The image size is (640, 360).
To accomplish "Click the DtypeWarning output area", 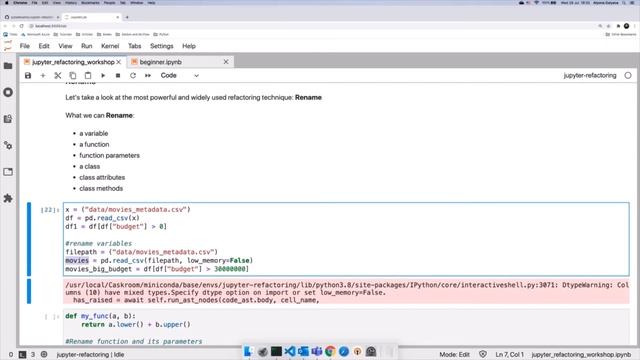I will point(346,292).
